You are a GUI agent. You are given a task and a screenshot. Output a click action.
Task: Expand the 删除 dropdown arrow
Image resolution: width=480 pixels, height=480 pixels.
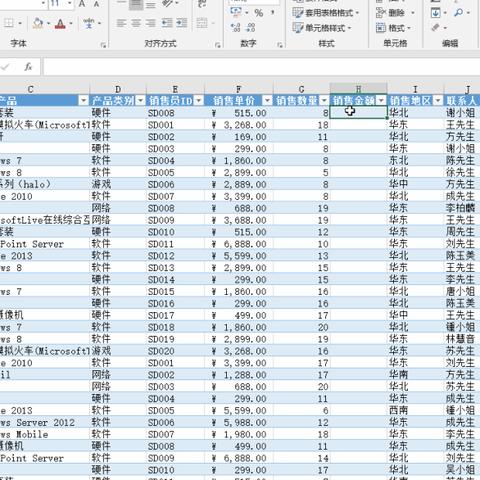[413, 13]
